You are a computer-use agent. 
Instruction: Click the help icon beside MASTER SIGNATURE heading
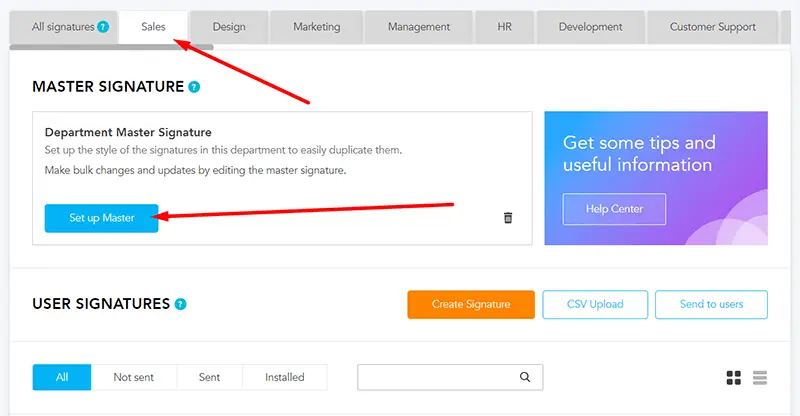coord(194,87)
